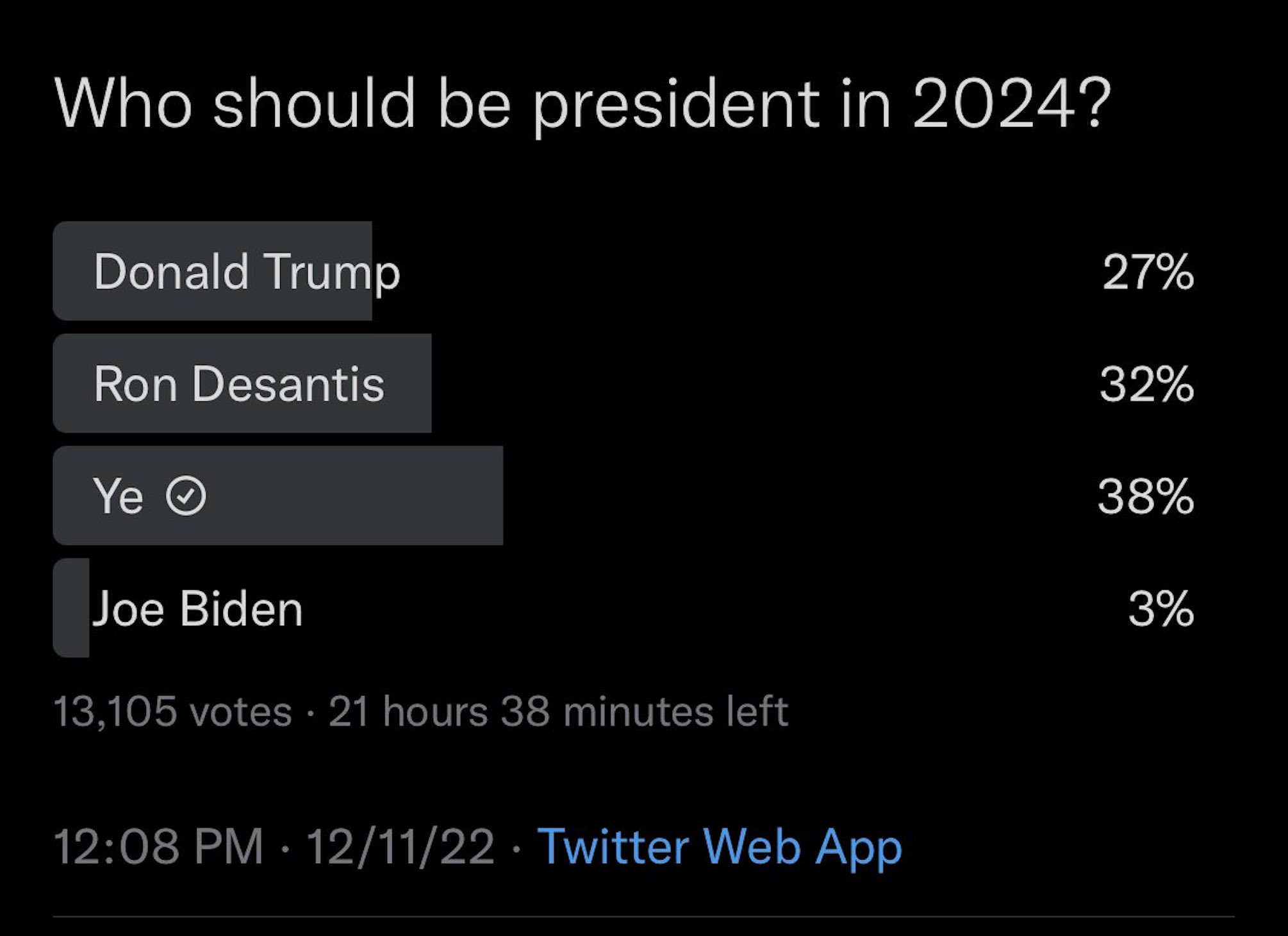The height and width of the screenshot is (936, 1288).
Task: Click the Joe Biden short progress bar
Action: click(71, 608)
